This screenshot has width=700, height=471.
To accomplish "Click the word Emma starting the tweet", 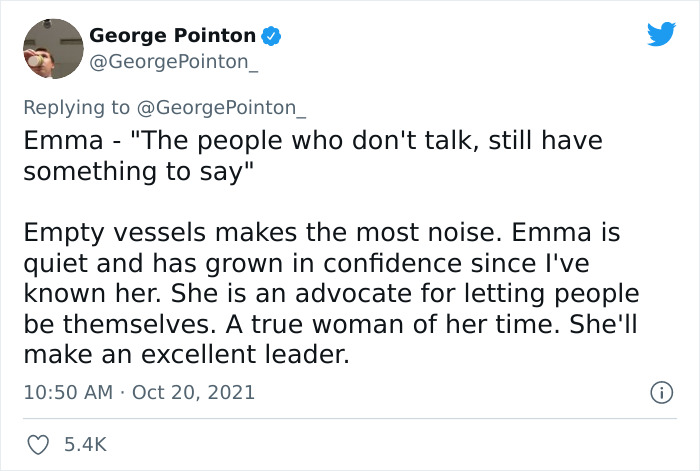I will (x=63, y=141).
